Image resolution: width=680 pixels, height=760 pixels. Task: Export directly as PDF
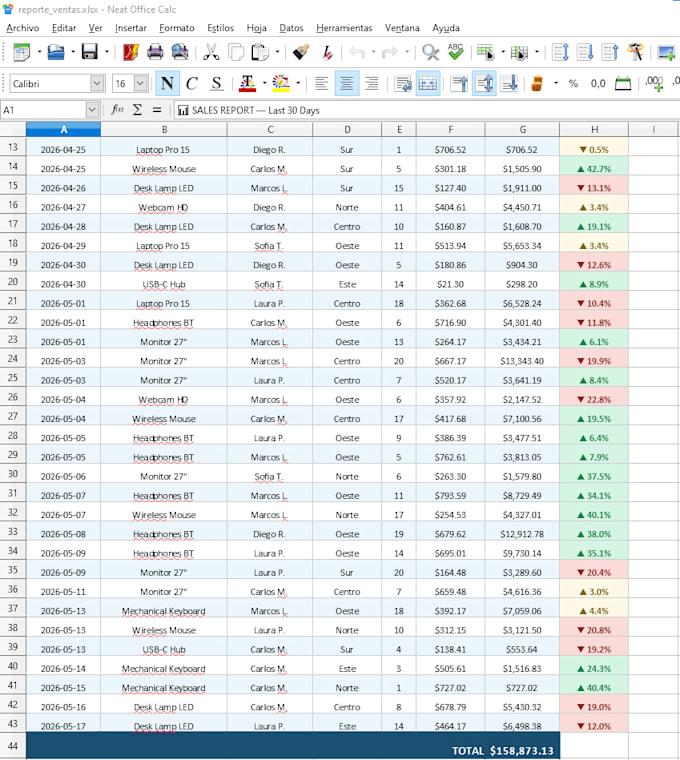pos(130,52)
